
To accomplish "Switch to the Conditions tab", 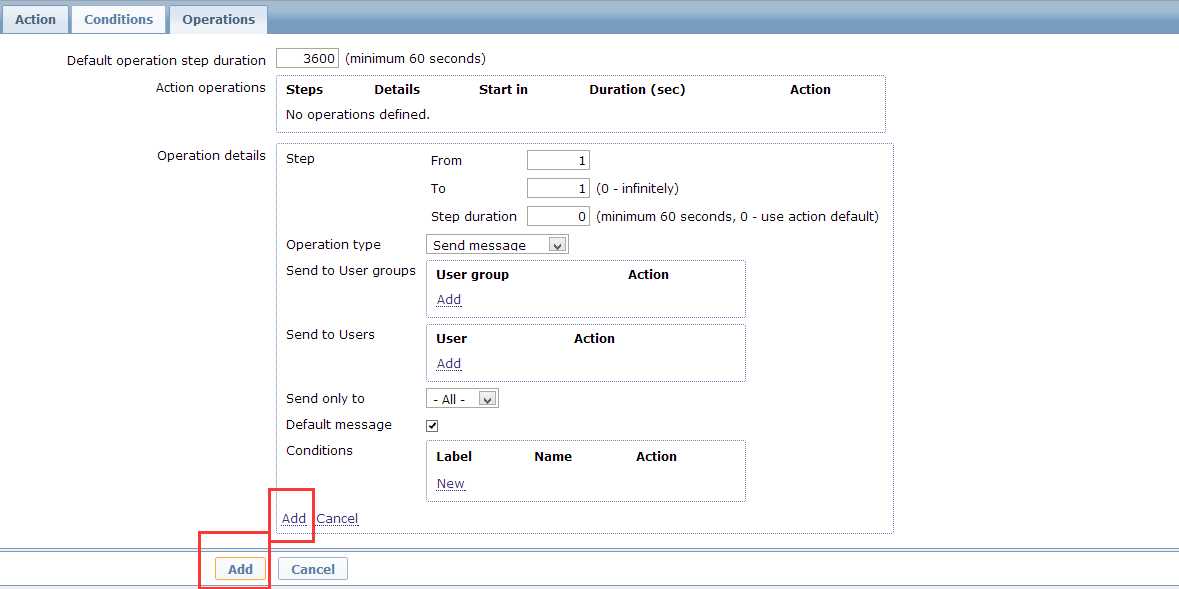I will (119, 20).
